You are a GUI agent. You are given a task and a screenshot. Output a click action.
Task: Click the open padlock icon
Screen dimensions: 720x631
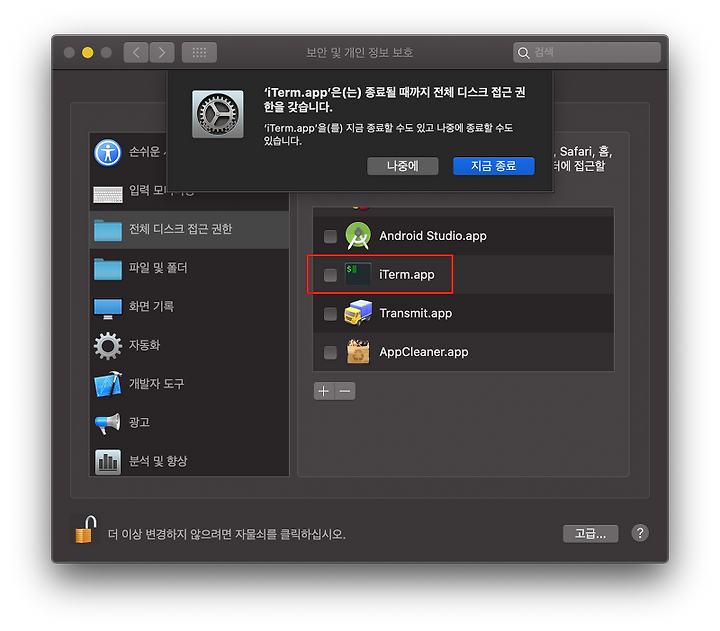pos(86,530)
